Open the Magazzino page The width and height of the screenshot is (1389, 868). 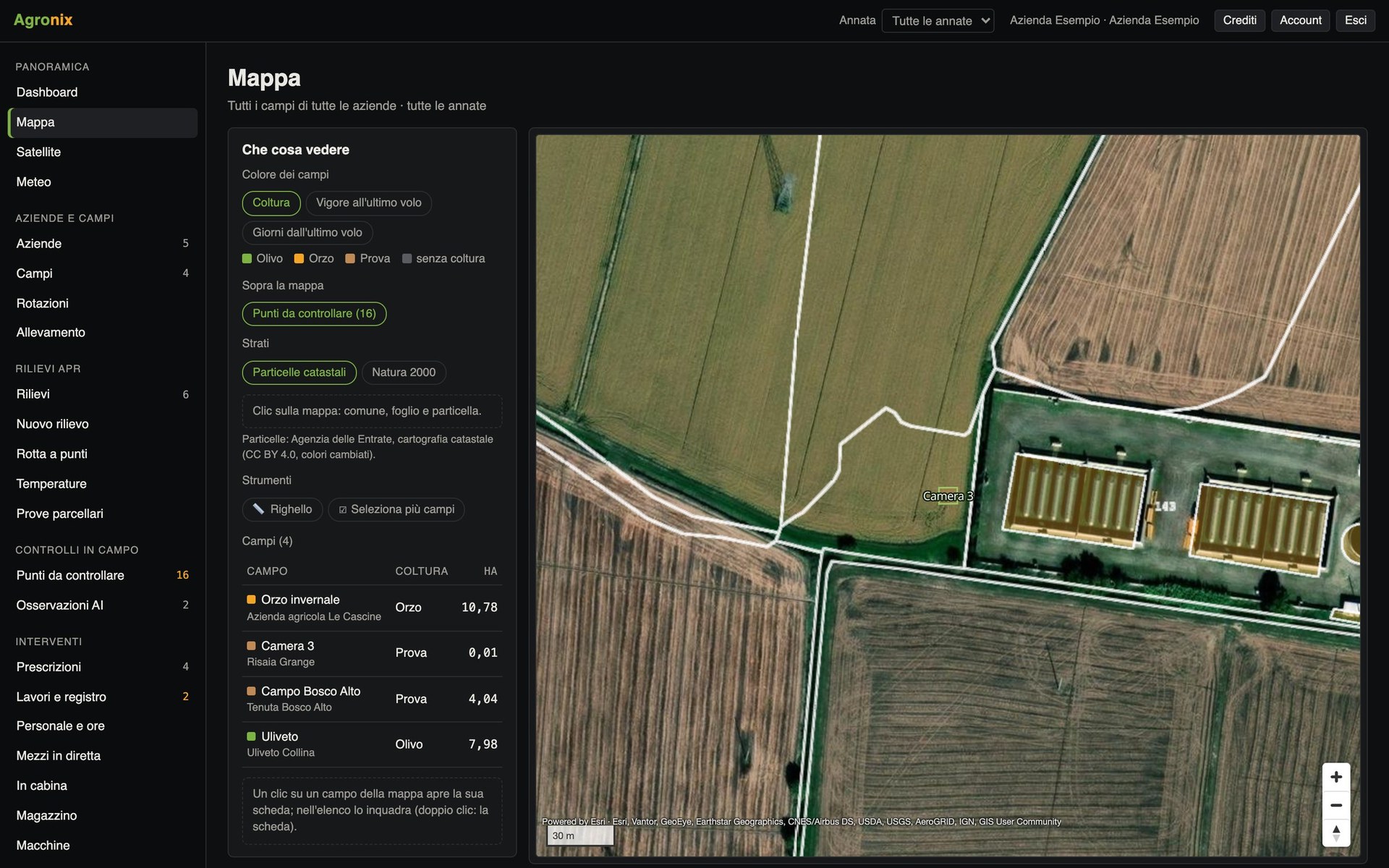pos(103,815)
